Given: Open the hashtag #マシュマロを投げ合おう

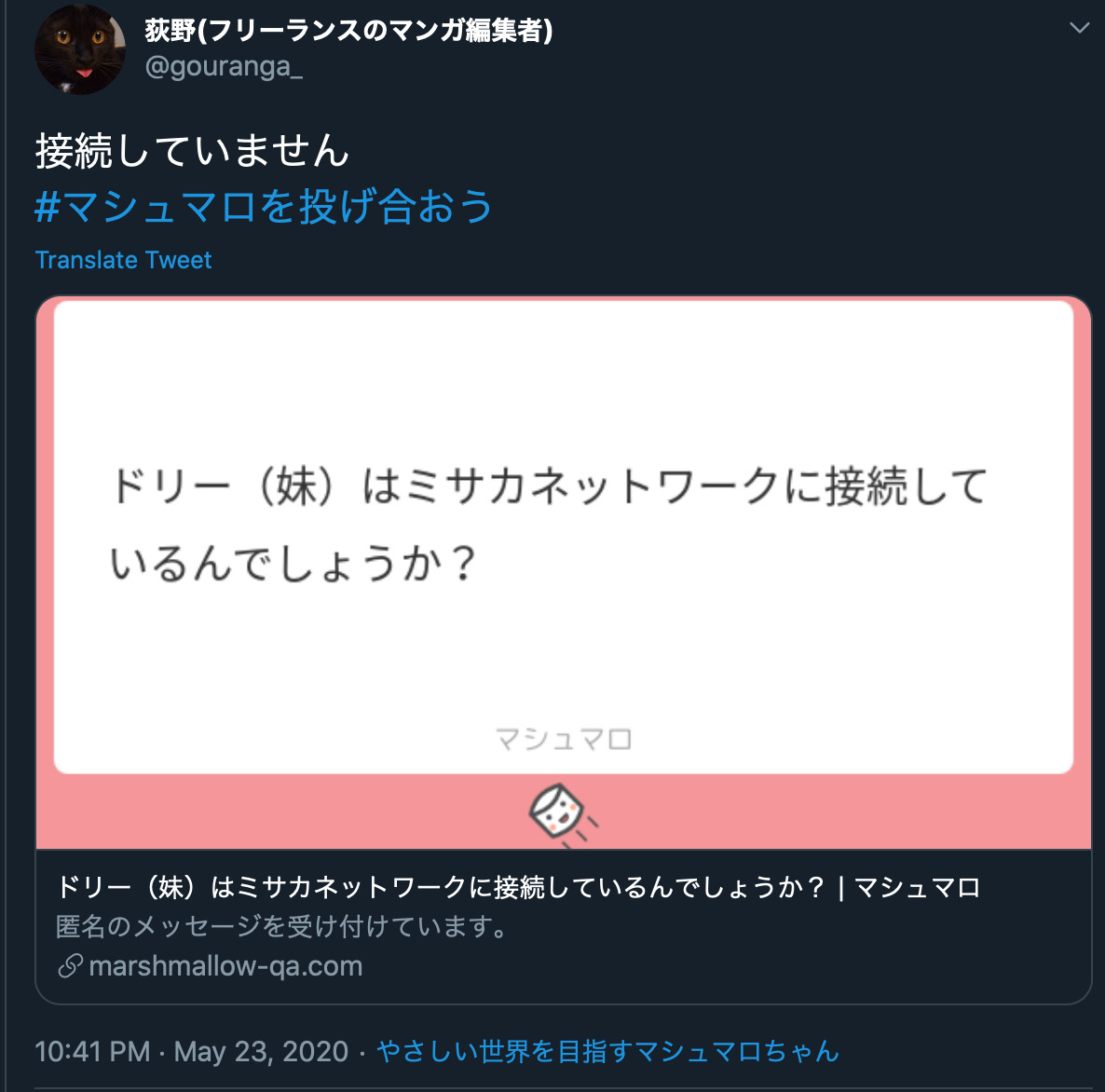Looking at the screenshot, I should point(263,206).
